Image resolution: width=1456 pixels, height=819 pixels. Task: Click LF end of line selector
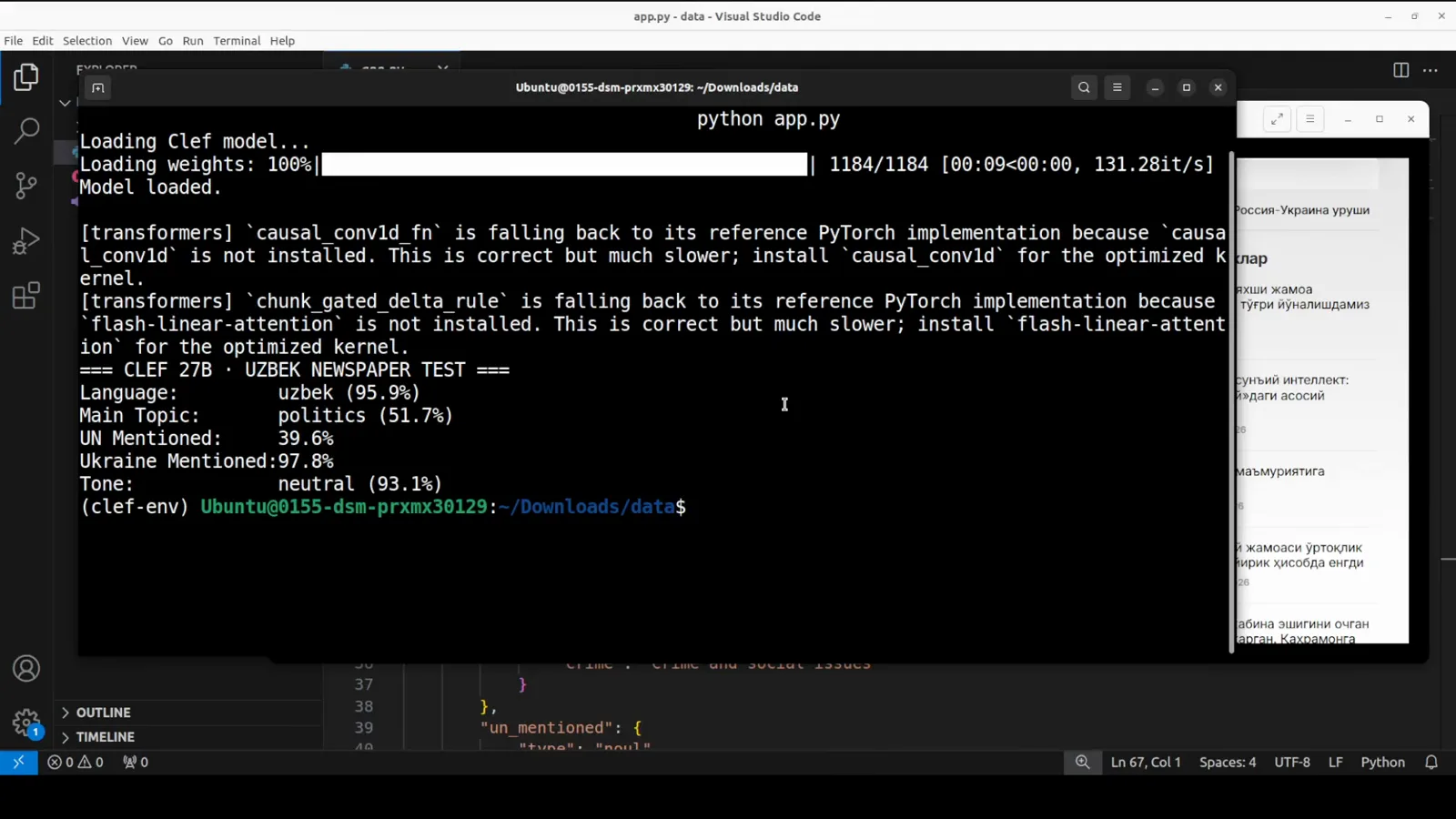(1336, 763)
